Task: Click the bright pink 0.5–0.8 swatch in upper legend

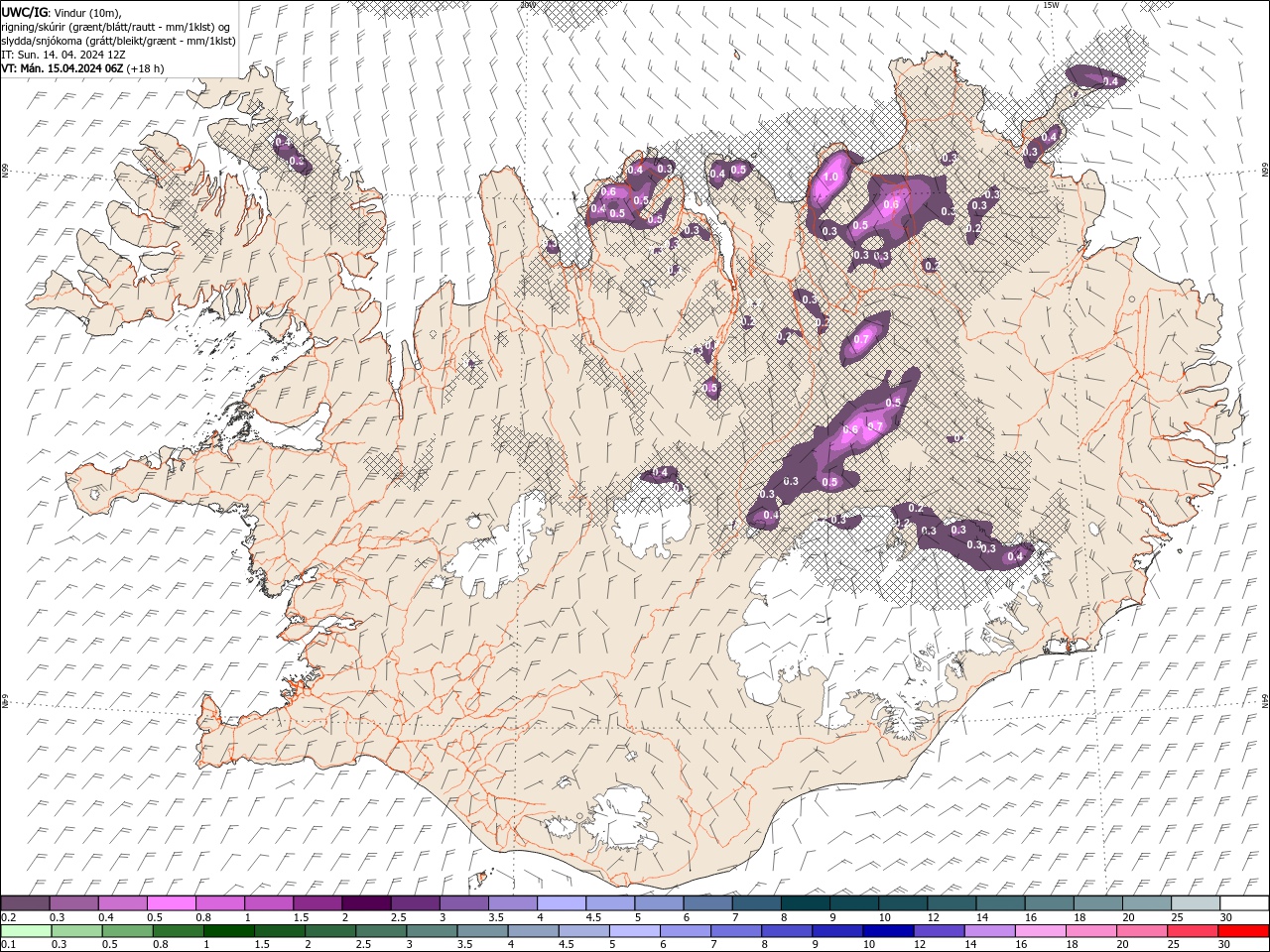Action: (171, 903)
